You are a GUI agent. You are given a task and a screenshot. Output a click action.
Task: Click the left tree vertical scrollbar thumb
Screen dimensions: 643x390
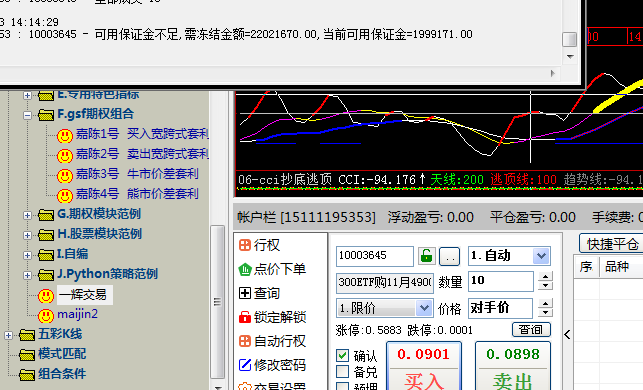click(218, 302)
